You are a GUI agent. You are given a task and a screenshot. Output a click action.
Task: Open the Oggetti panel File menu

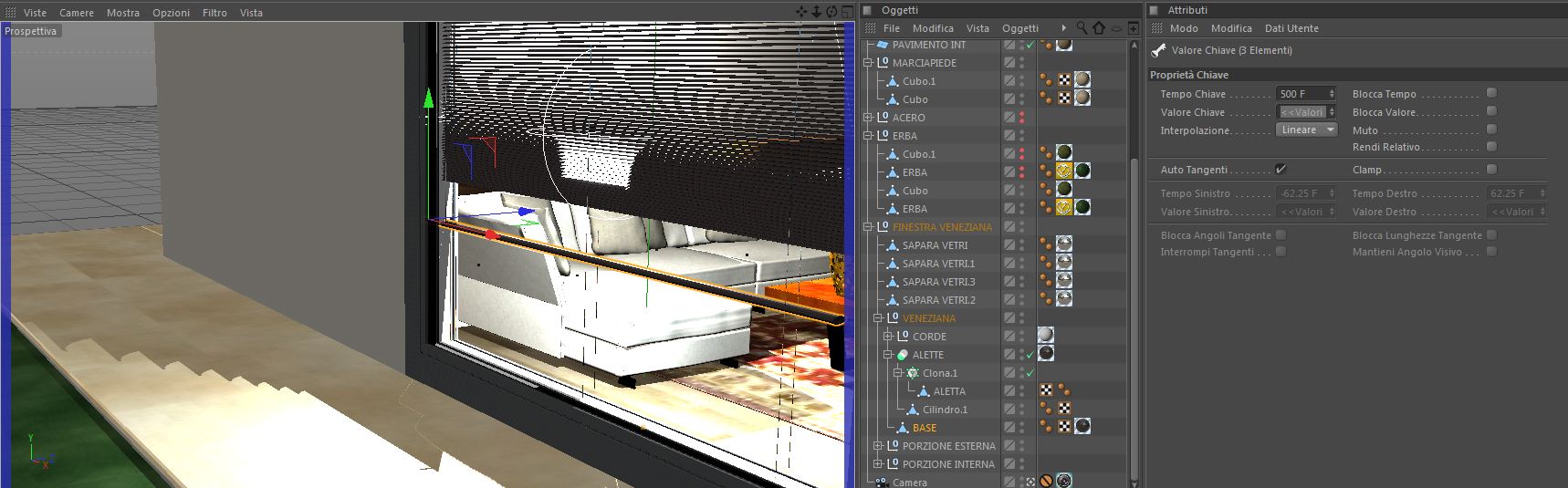click(x=892, y=28)
